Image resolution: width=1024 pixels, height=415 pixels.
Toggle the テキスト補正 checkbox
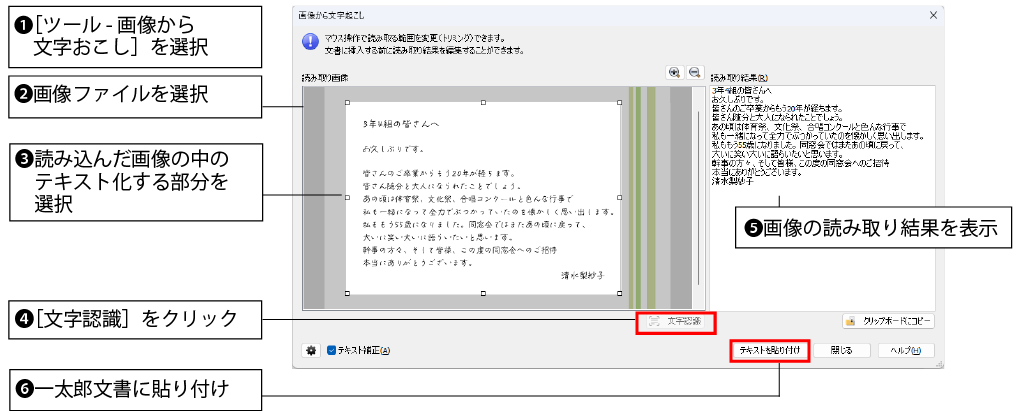[x=333, y=351]
